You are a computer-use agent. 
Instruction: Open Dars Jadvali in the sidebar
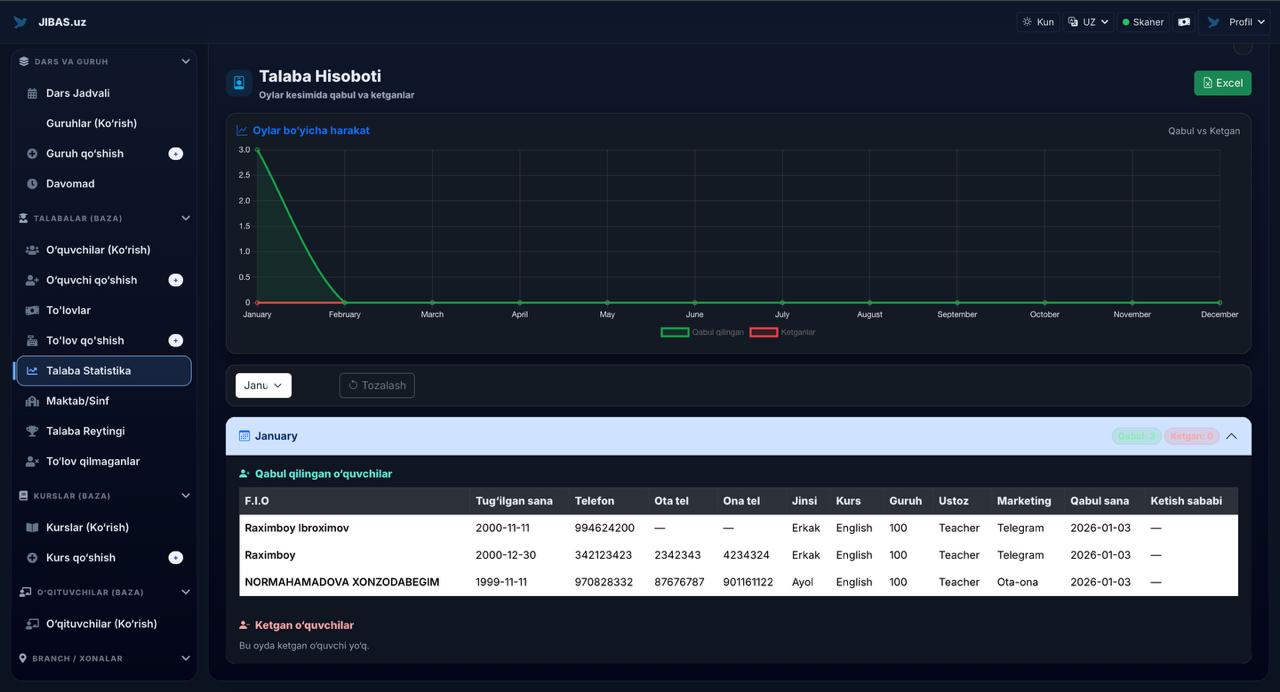pos(78,93)
